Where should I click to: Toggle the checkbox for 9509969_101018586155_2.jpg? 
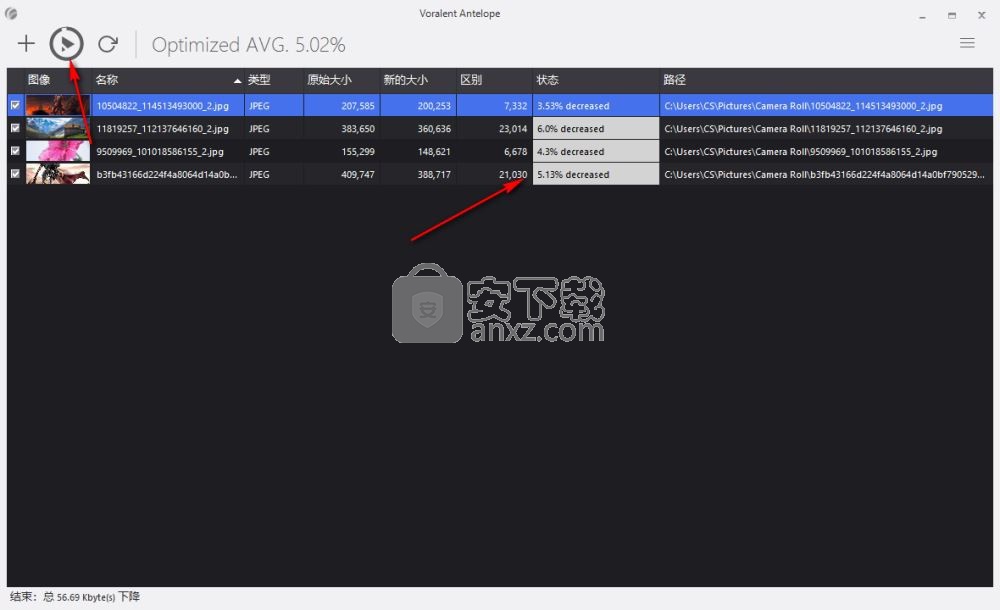pos(15,151)
